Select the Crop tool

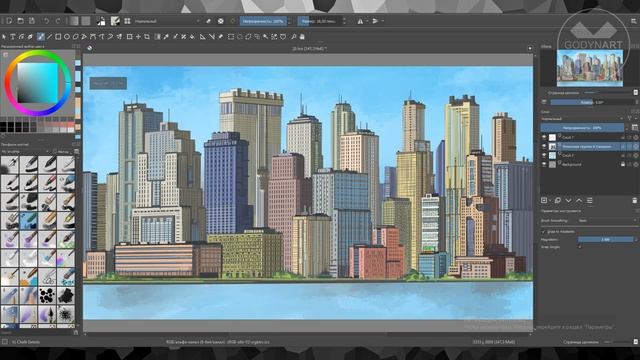click(x=147, y=37)
